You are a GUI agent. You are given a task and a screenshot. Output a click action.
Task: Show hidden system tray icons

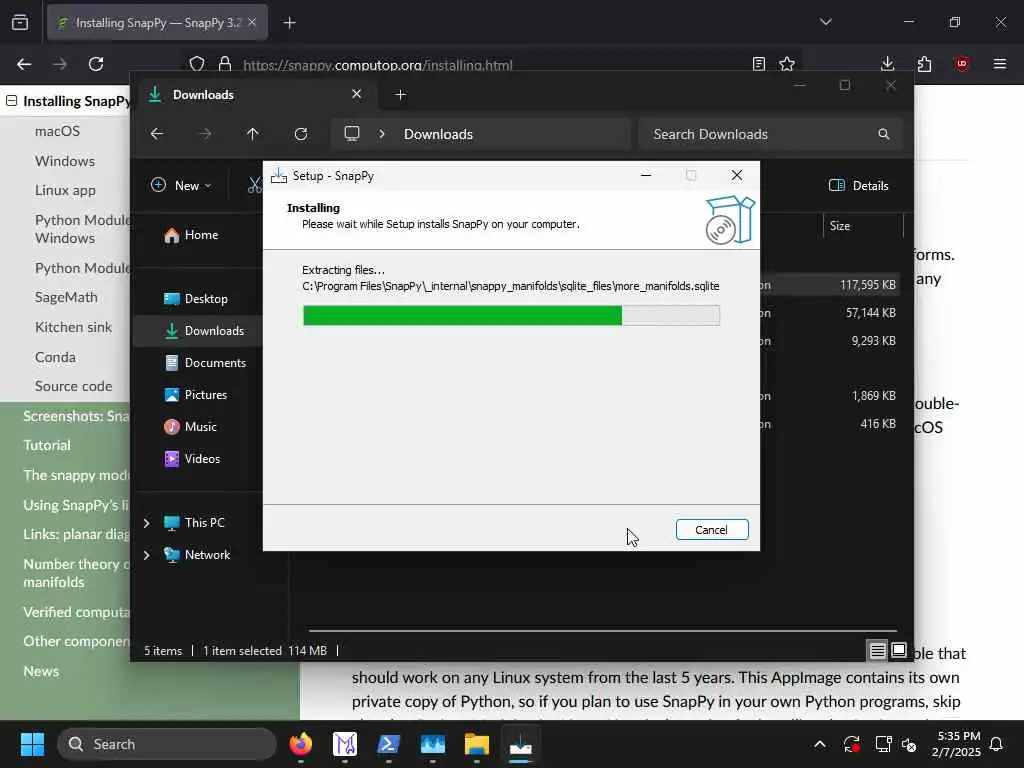pyautogui.click(x=820, y=744)
